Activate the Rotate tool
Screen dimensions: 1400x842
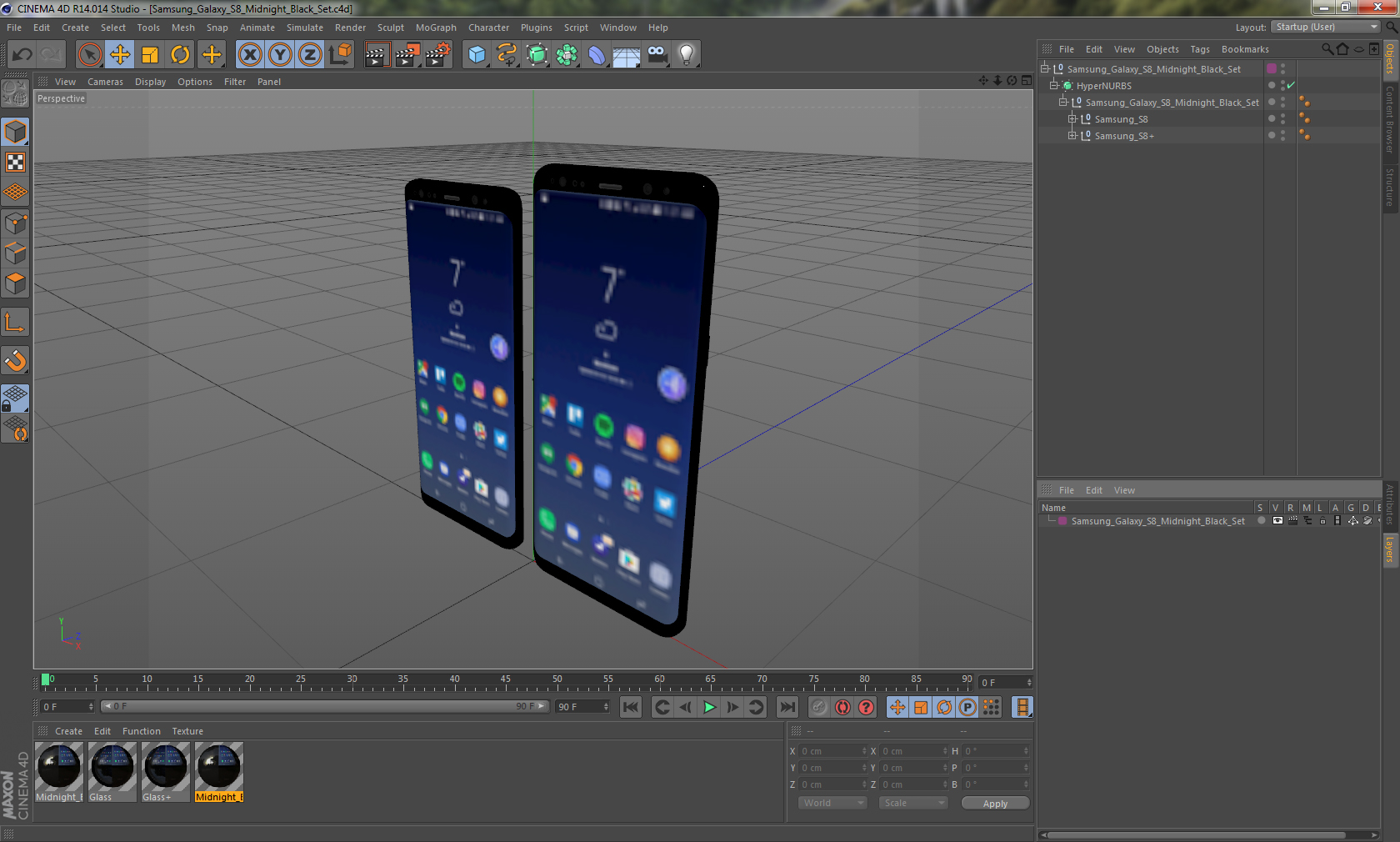coord(180,55)
